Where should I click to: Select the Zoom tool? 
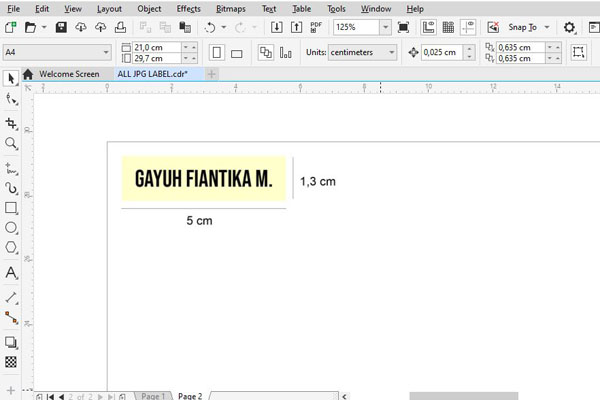11,143
